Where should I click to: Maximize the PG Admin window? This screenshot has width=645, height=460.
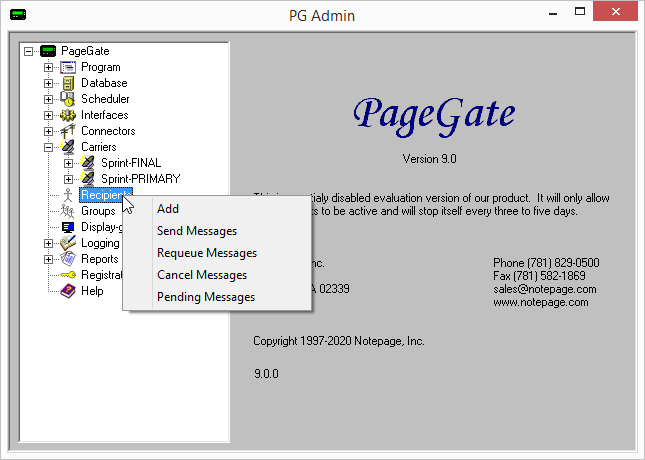tap(580, 12)
